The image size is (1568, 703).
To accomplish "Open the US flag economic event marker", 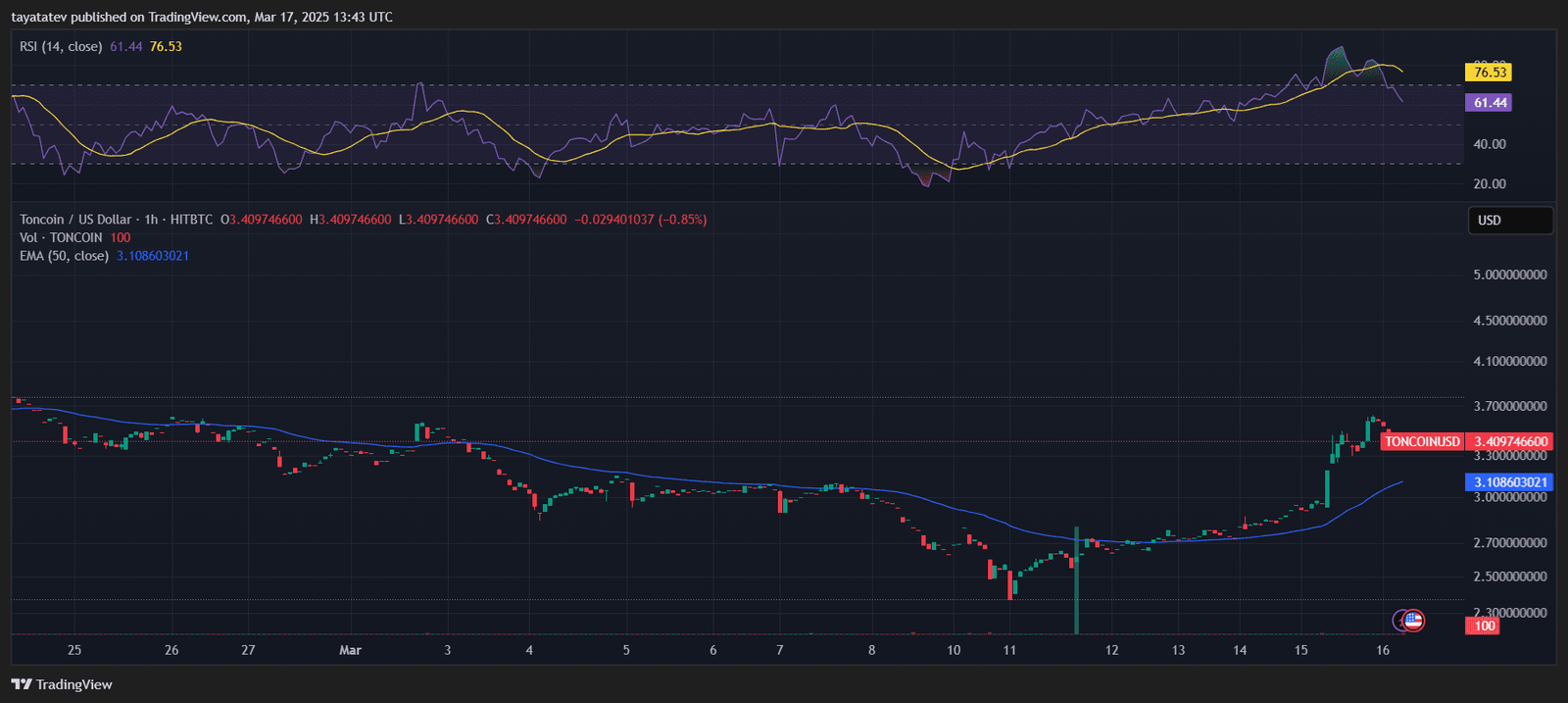I will tap(1413, 620).
